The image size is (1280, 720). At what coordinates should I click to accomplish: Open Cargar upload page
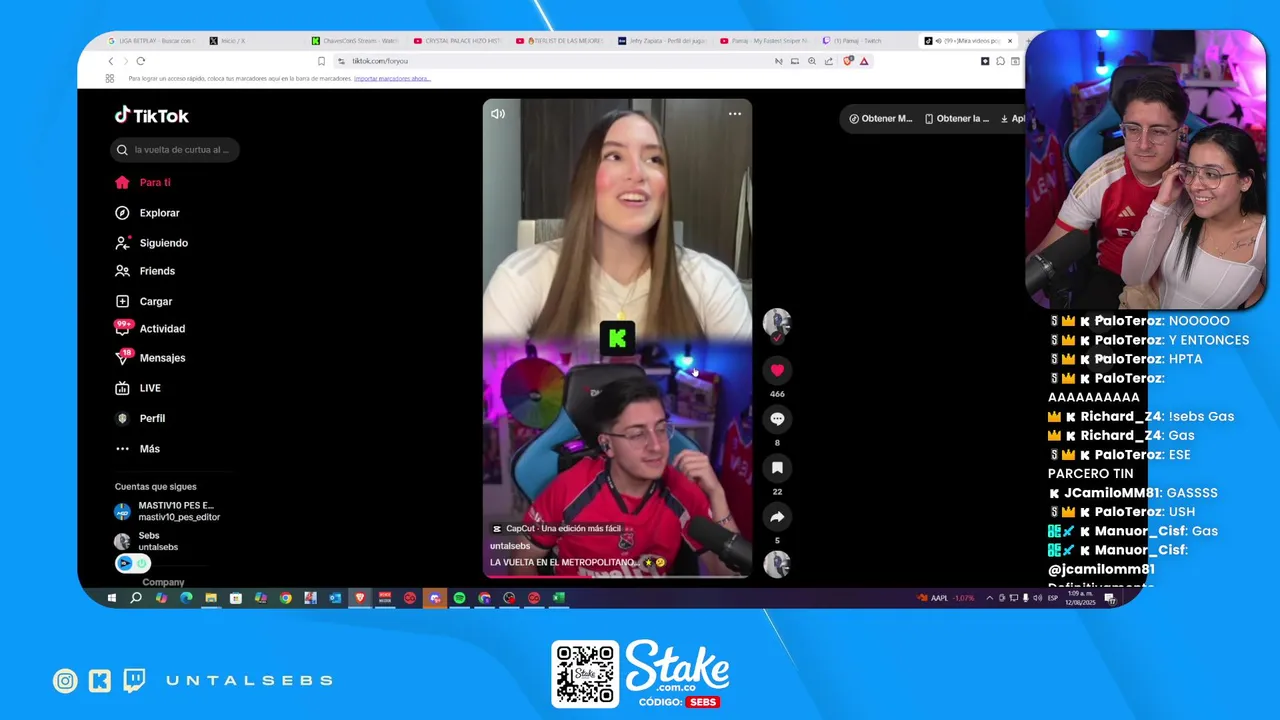(143, 301)
